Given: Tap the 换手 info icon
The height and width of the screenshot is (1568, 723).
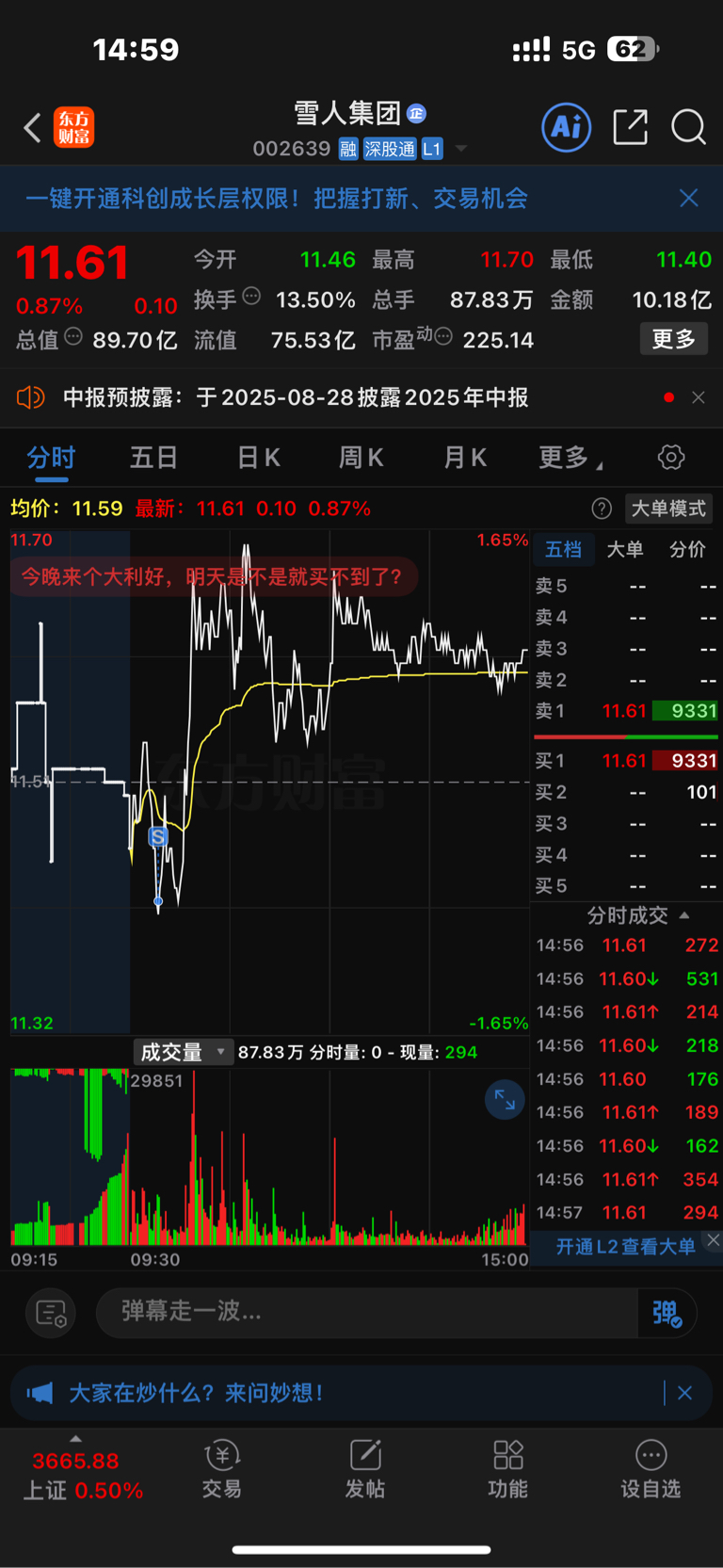Looking at the screenshot, I should click(x=251, y=297).
